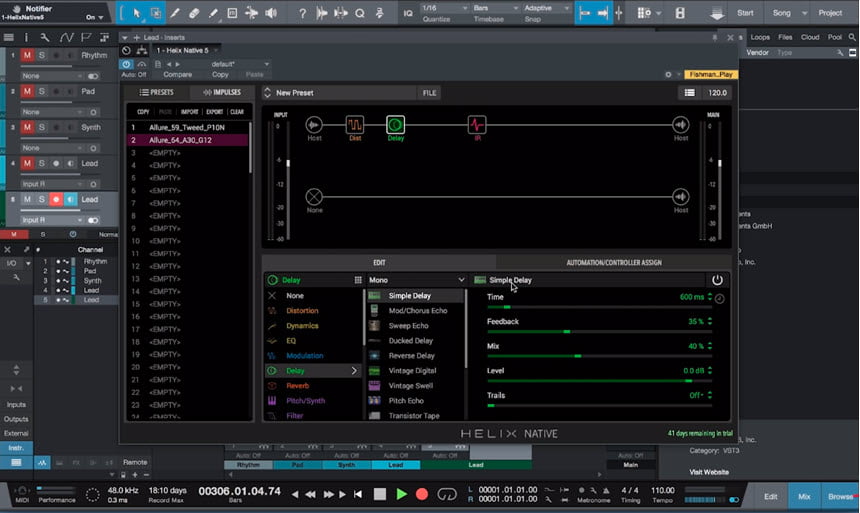
Task: Mute the Synth track
Action: (27, 127)
